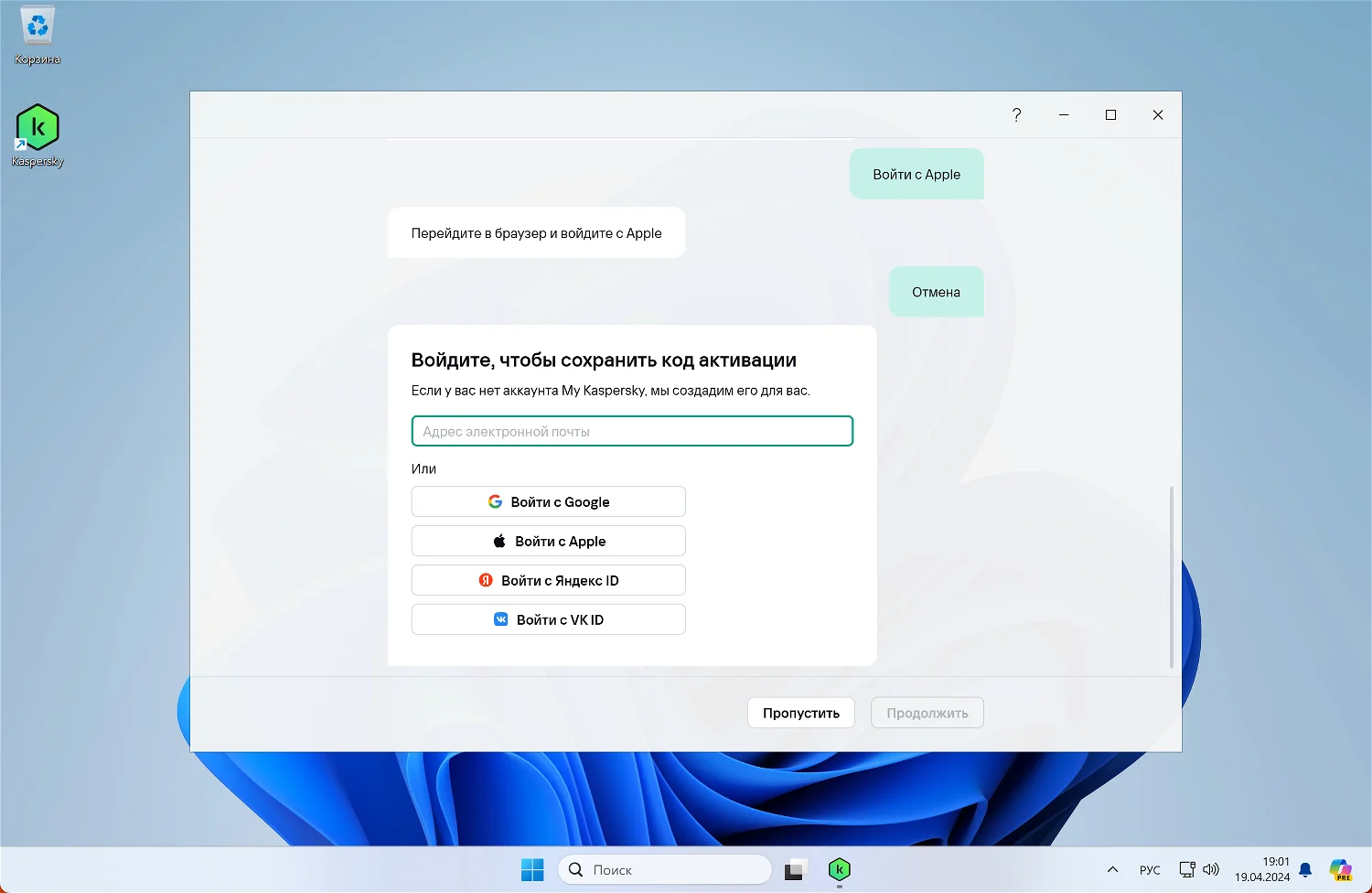Maximize the Kaspersky window
The image size is (1372, 893).
(x=1110, y=114)
